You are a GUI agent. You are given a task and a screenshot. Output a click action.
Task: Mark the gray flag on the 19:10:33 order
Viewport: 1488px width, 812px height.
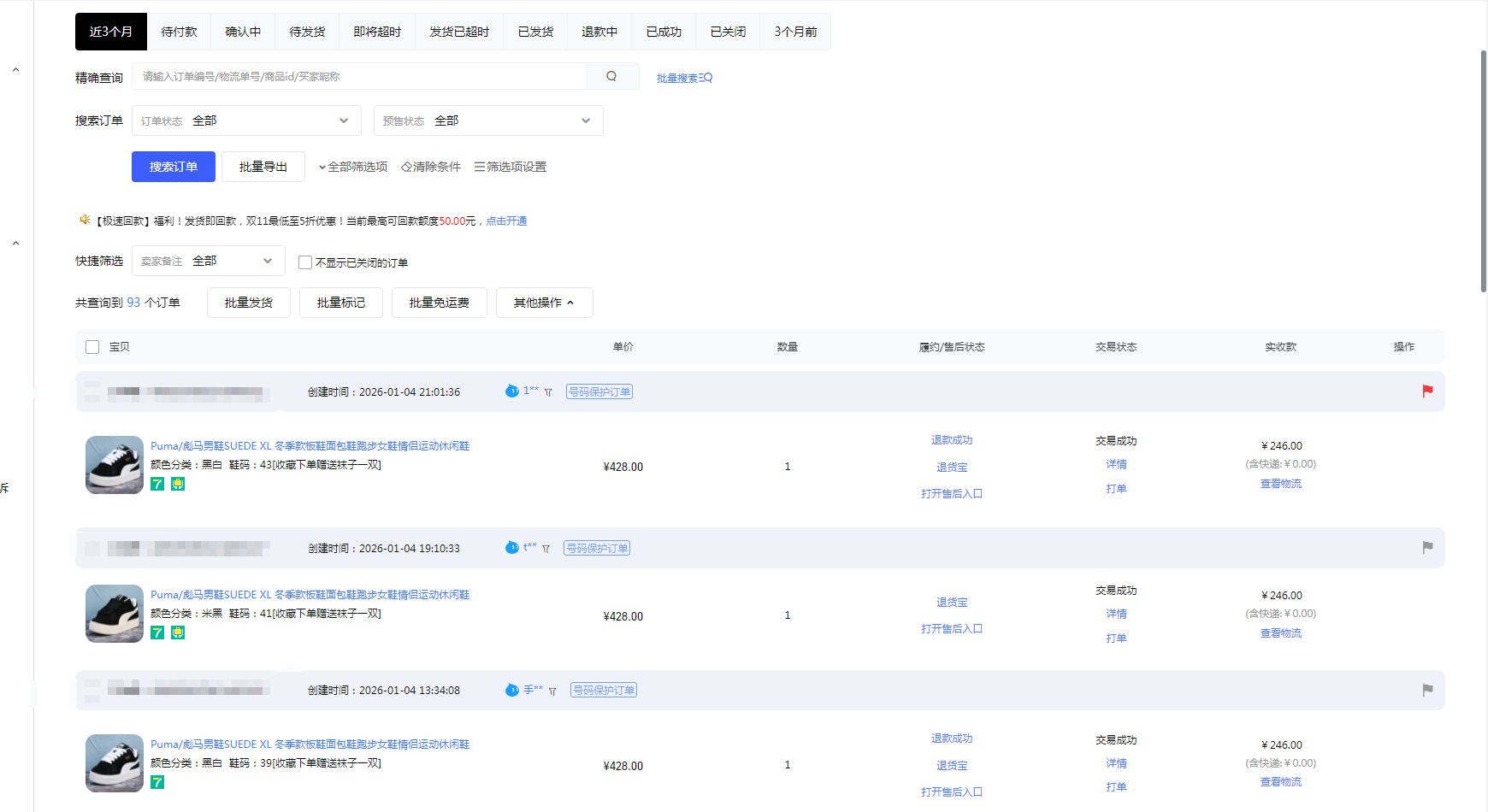(1427, 547)
